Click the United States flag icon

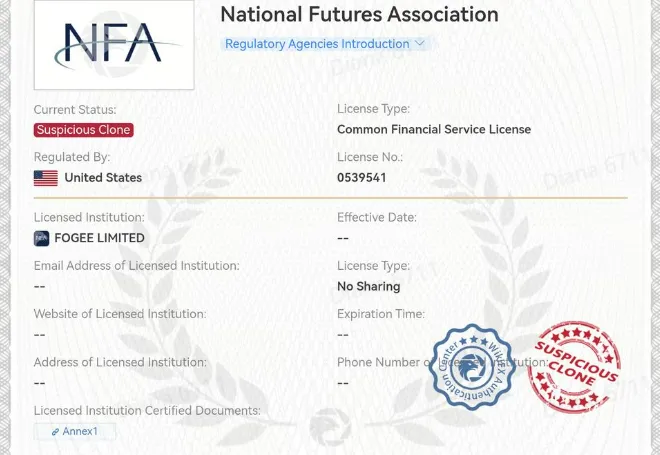click(46, 178)
